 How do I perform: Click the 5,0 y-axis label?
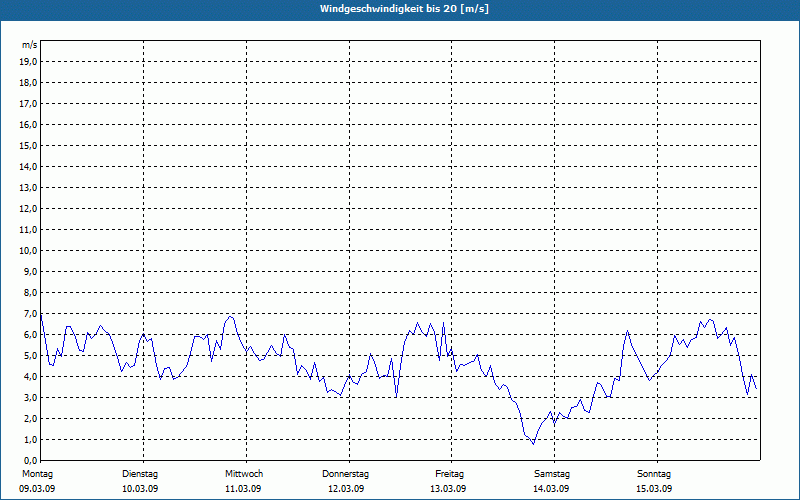[x=30, y=356]
